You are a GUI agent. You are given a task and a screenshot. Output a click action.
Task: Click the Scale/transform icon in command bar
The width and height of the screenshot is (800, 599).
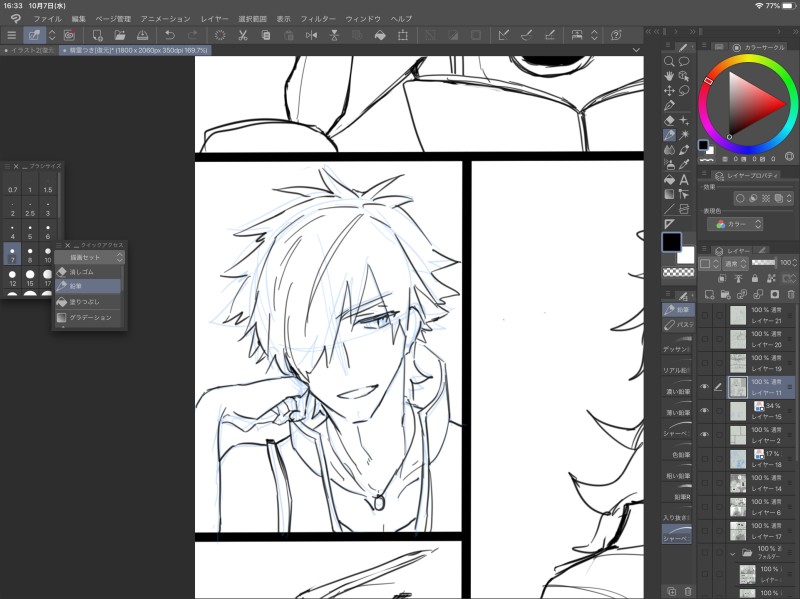403,35
